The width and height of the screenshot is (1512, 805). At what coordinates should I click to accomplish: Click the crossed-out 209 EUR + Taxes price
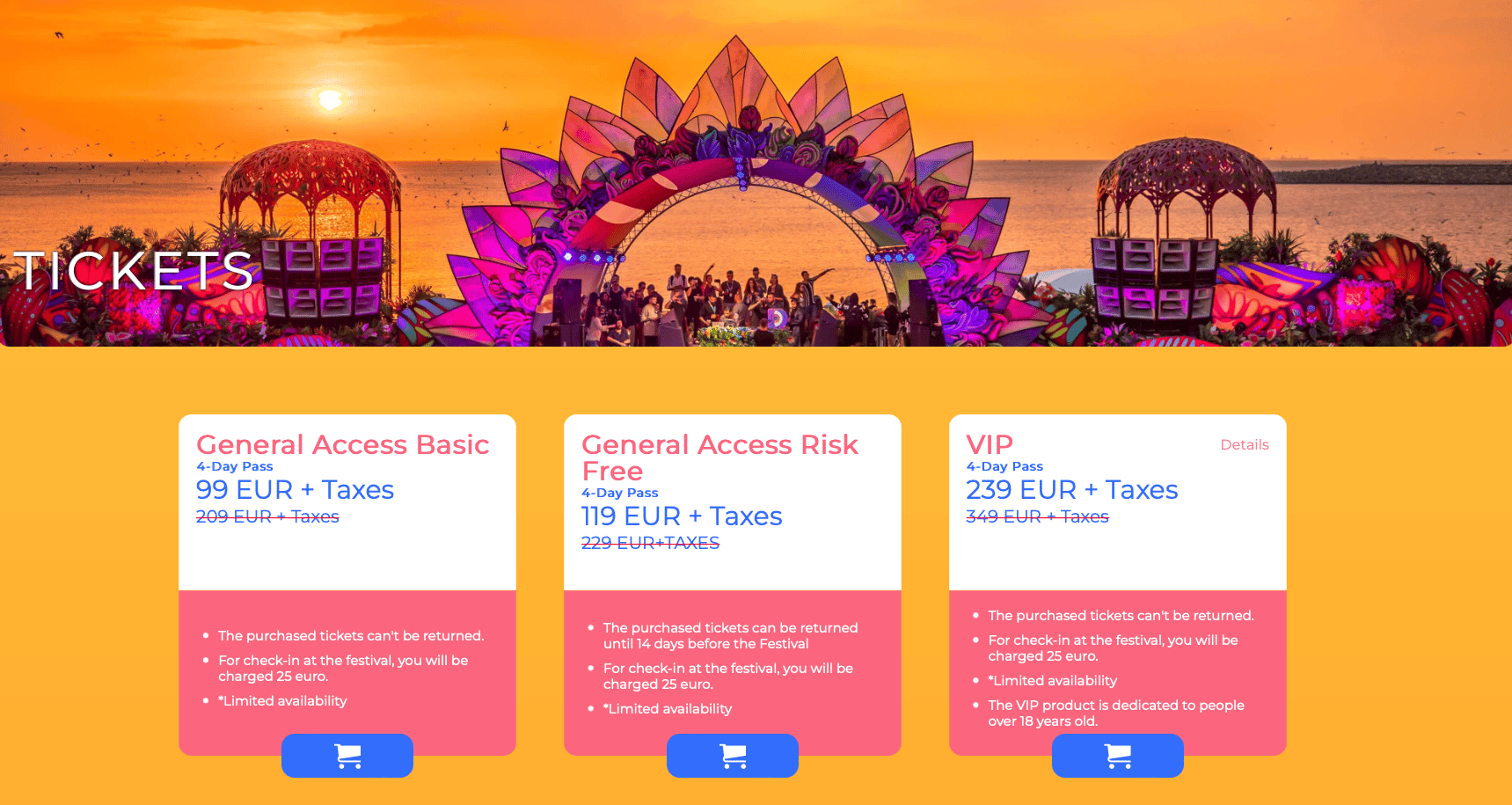tap(267, 516)
